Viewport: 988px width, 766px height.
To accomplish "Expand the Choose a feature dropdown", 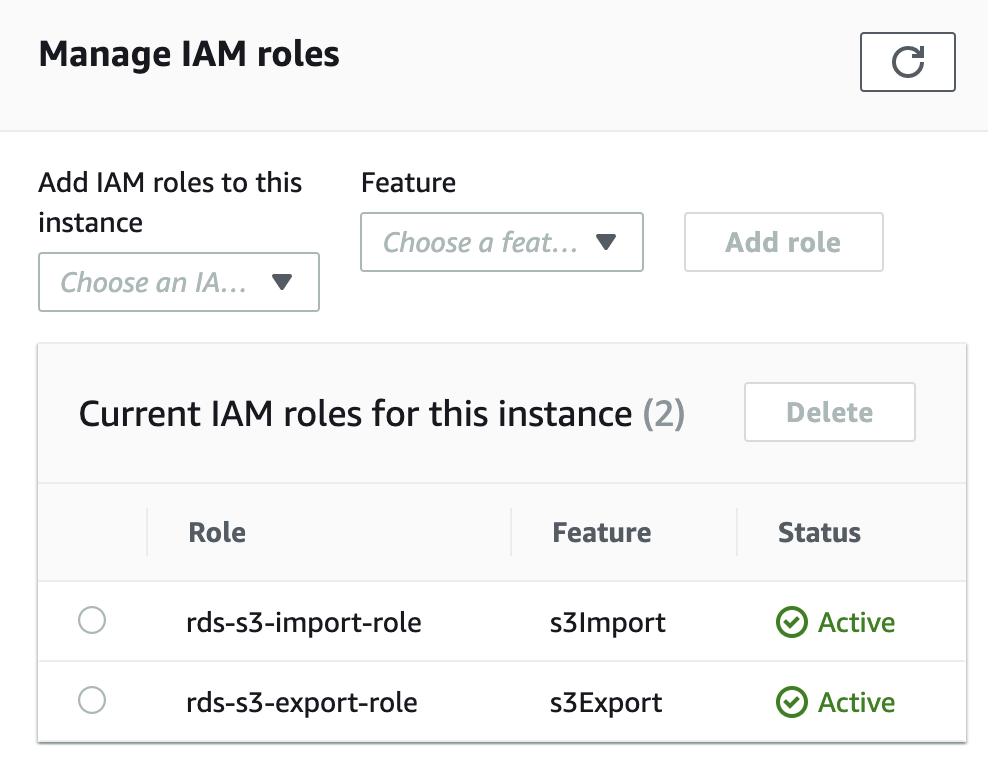I will click(501, 242).
